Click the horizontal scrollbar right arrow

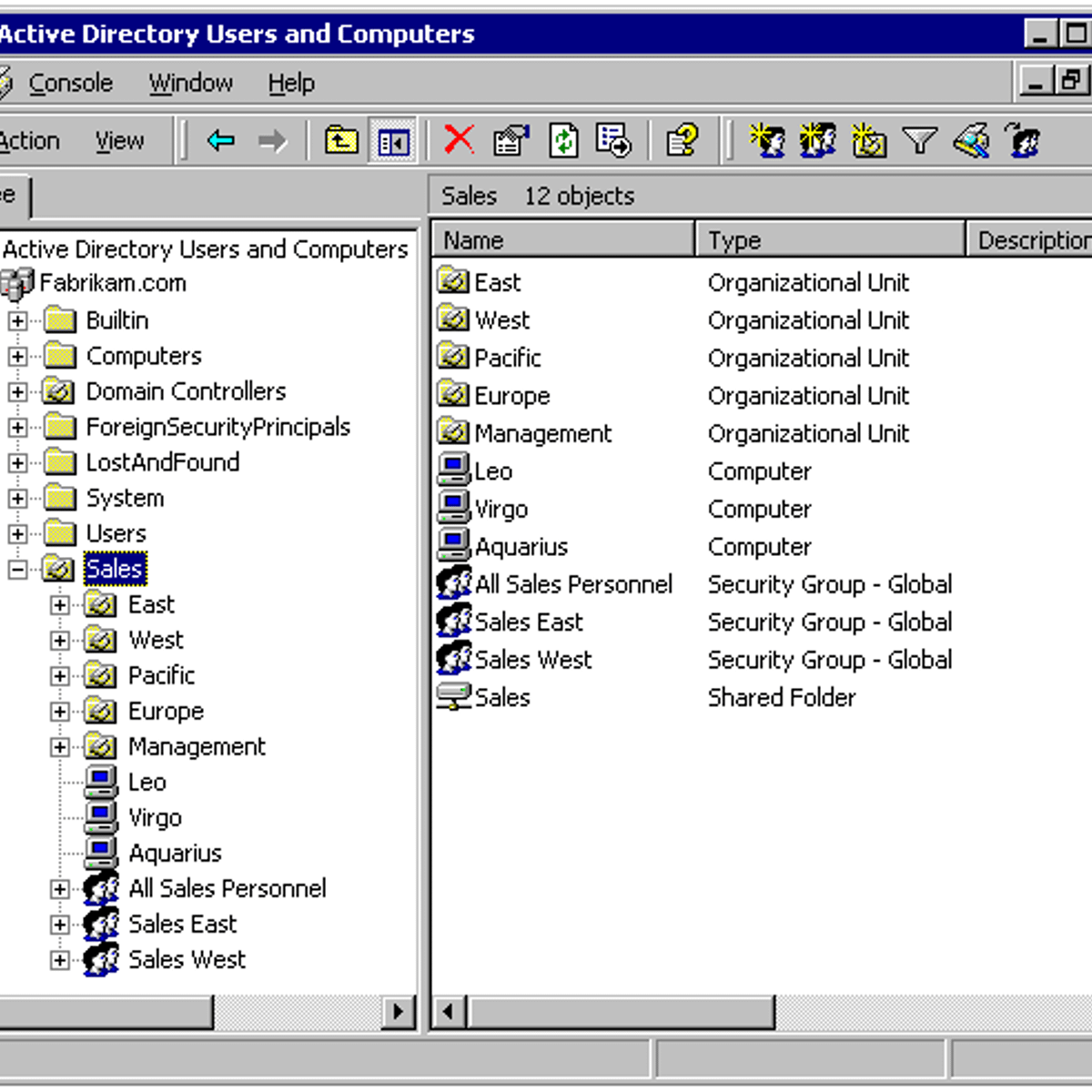(398, 1011)
